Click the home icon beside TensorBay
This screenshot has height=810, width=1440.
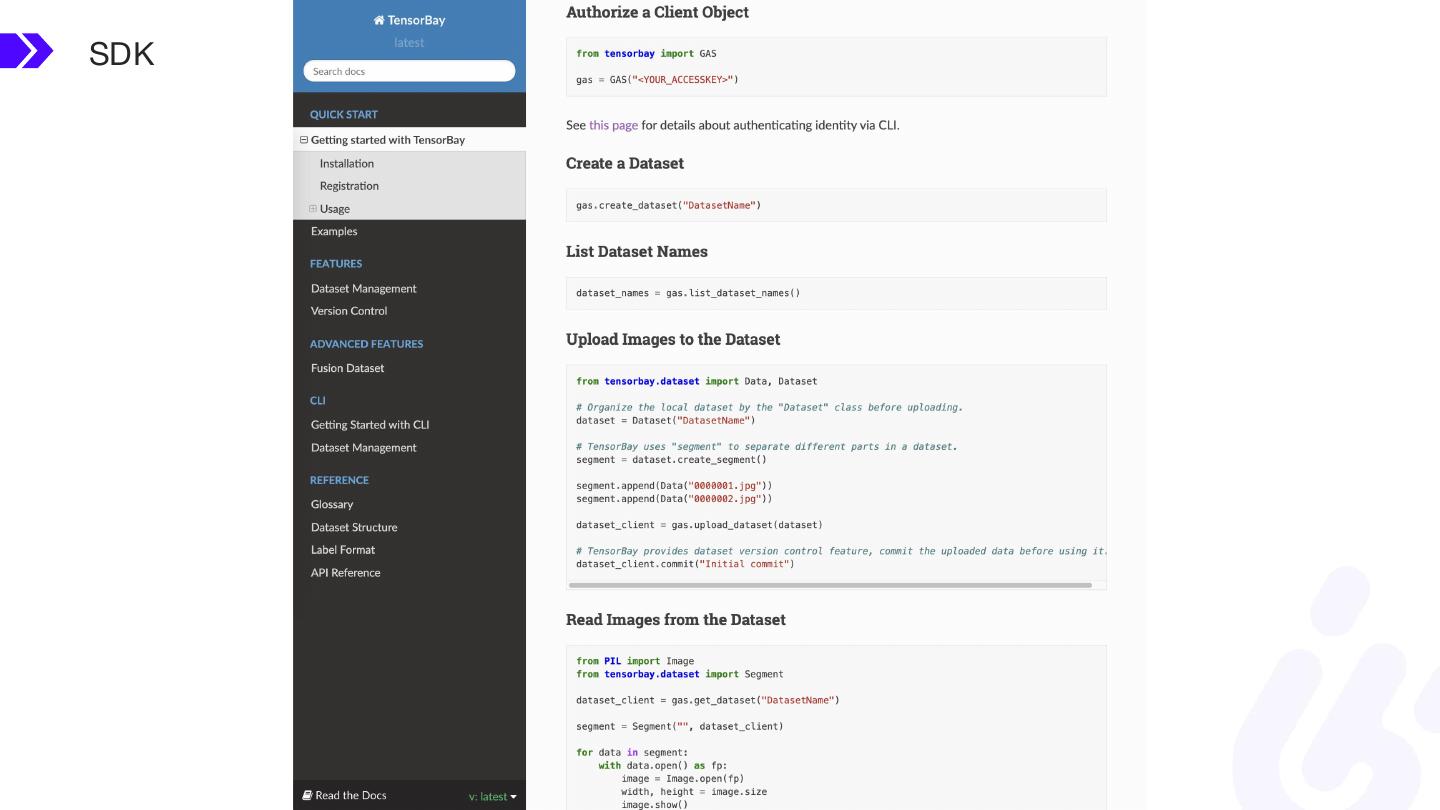(379, 20)
